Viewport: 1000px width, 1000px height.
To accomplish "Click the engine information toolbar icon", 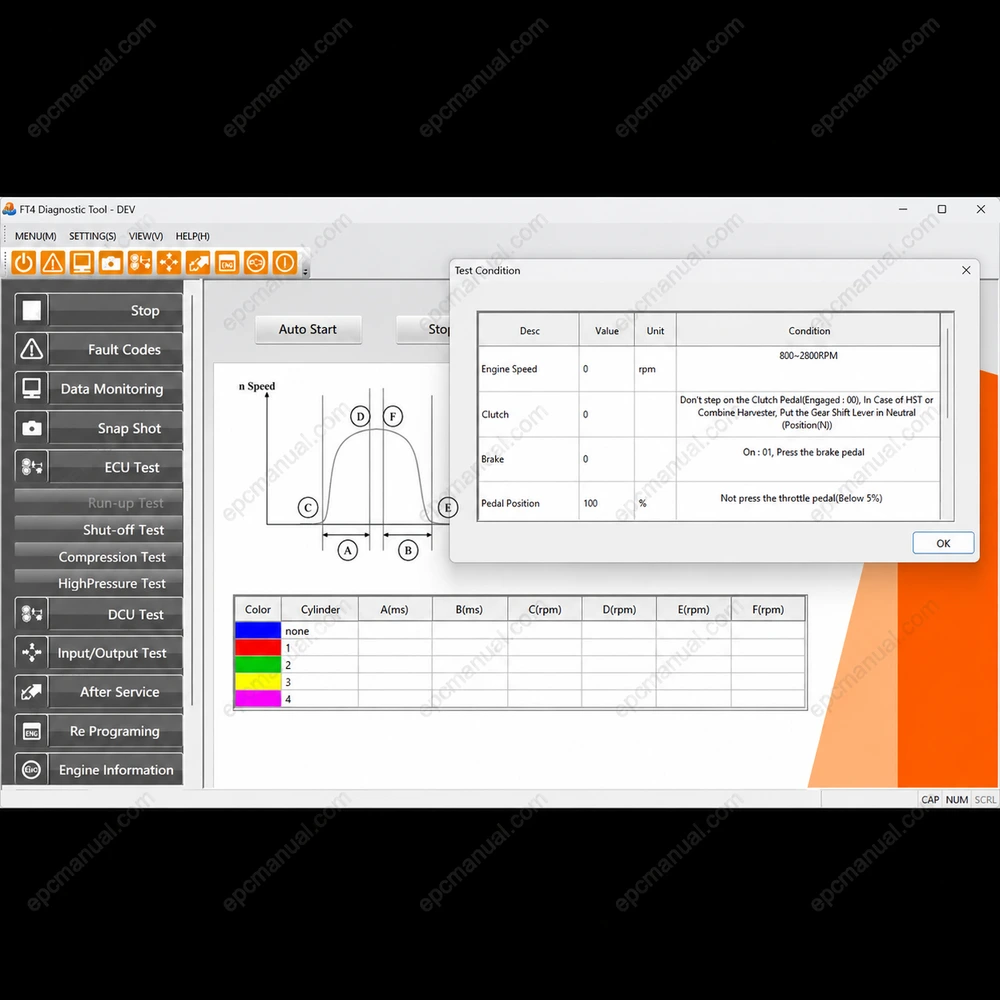I will (256, 262).
